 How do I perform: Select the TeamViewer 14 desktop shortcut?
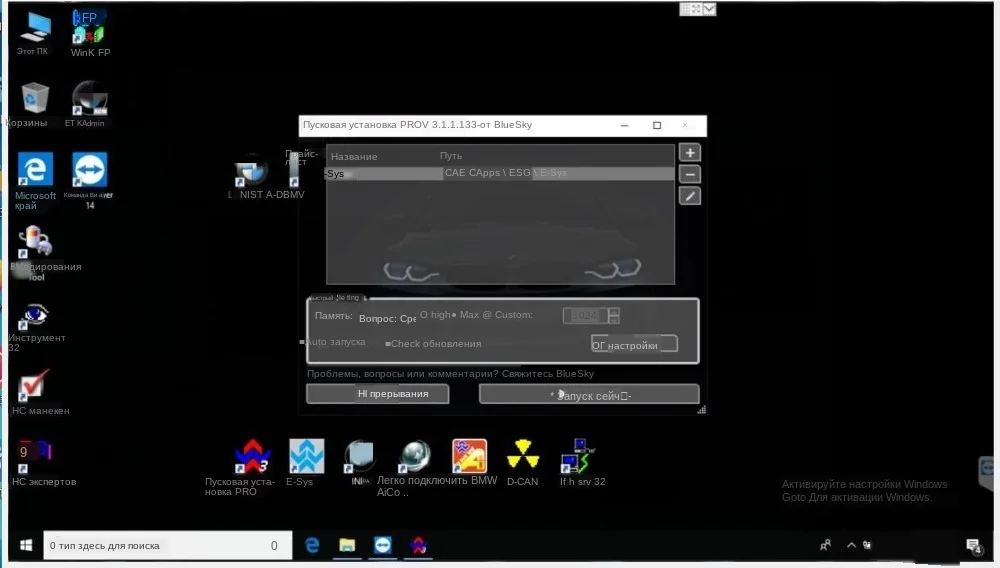coord(89,180)
